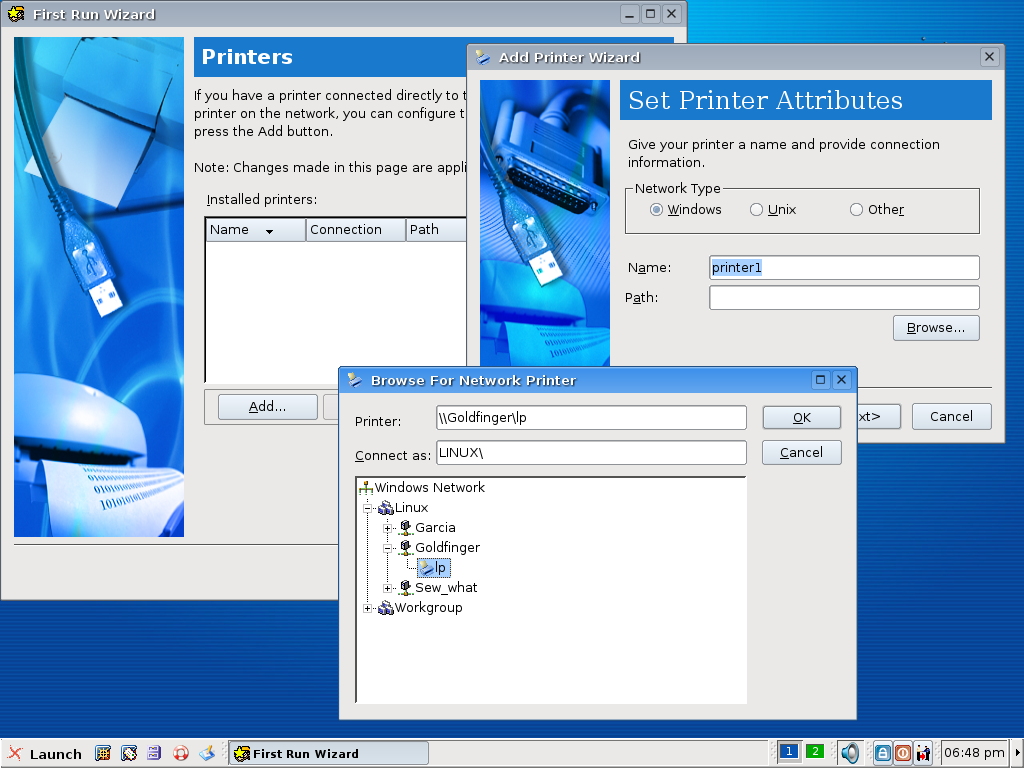This screenshot has height=768, width=1024.
Task: Expand the Workgroup tree node
Action: [x=368, y=608]
